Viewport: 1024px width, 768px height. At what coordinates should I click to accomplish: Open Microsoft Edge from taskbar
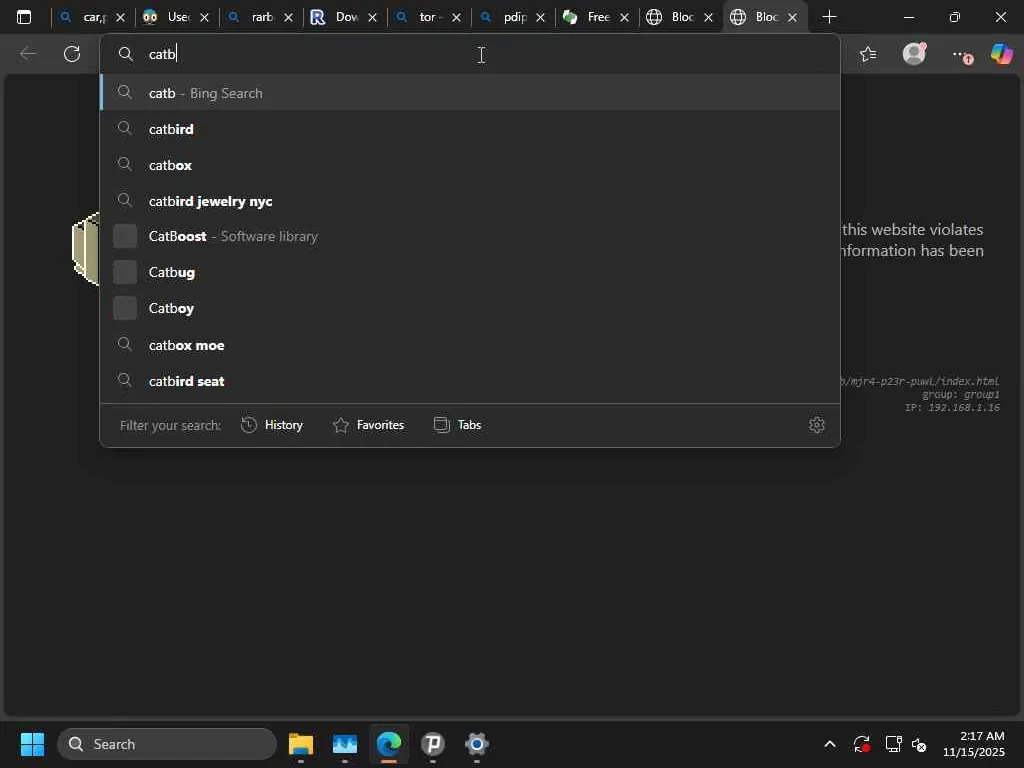[389, 744]
